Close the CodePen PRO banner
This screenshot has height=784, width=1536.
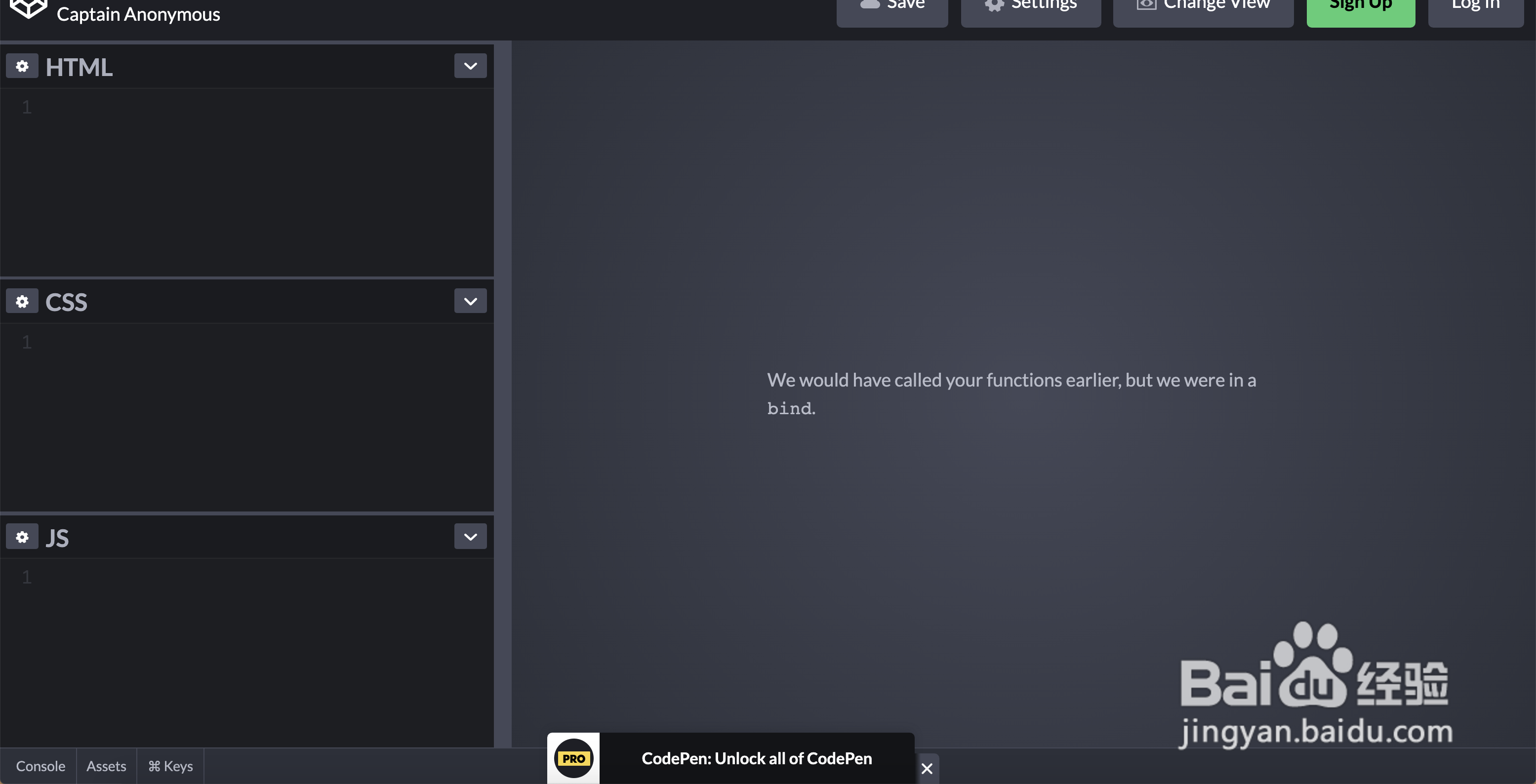(927, 769)
